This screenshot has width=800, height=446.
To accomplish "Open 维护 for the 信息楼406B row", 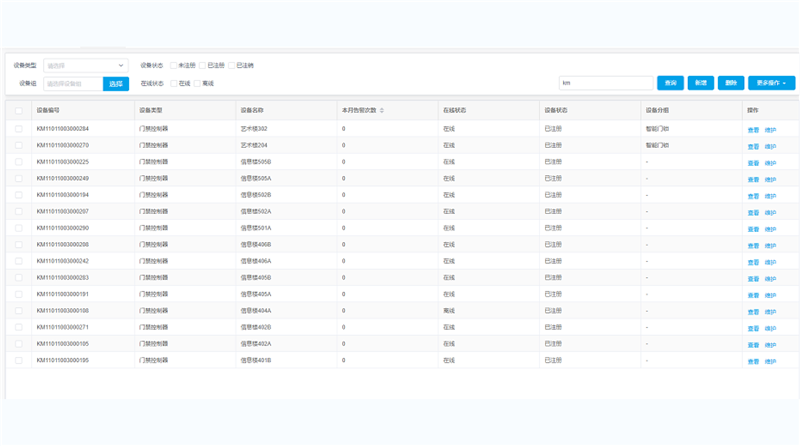I will click(x=770, y=245).
